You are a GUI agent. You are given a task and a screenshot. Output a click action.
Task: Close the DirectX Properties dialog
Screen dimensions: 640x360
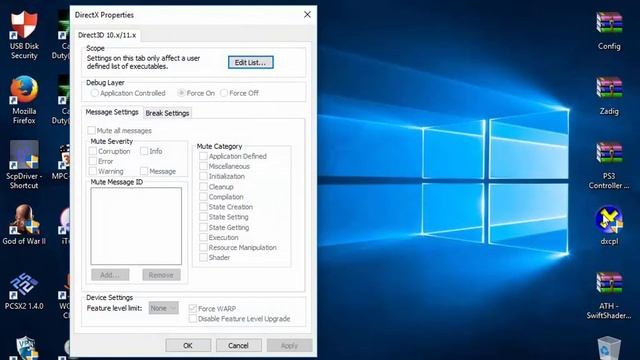307,15
